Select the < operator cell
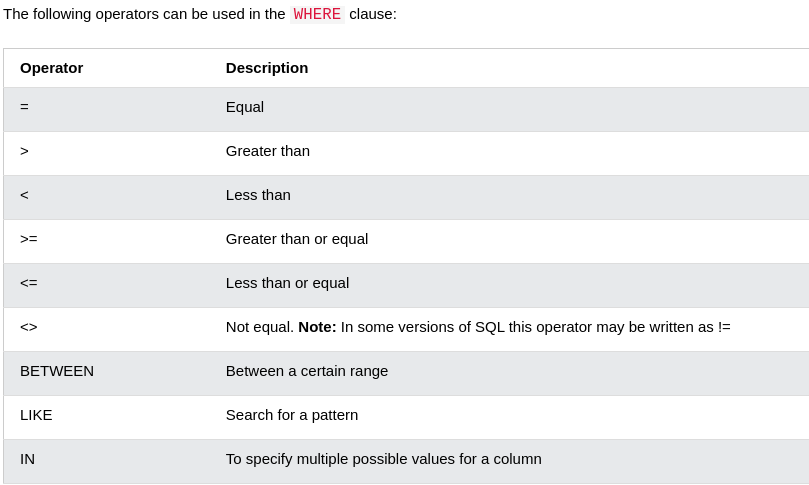The height and width of the screenshot is (485, 809). [x=24, y=195]
